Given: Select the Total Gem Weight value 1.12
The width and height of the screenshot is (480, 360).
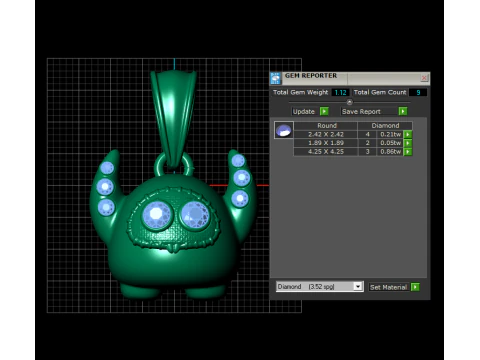Looking at the screenshot, I should (x=340, y=92).
